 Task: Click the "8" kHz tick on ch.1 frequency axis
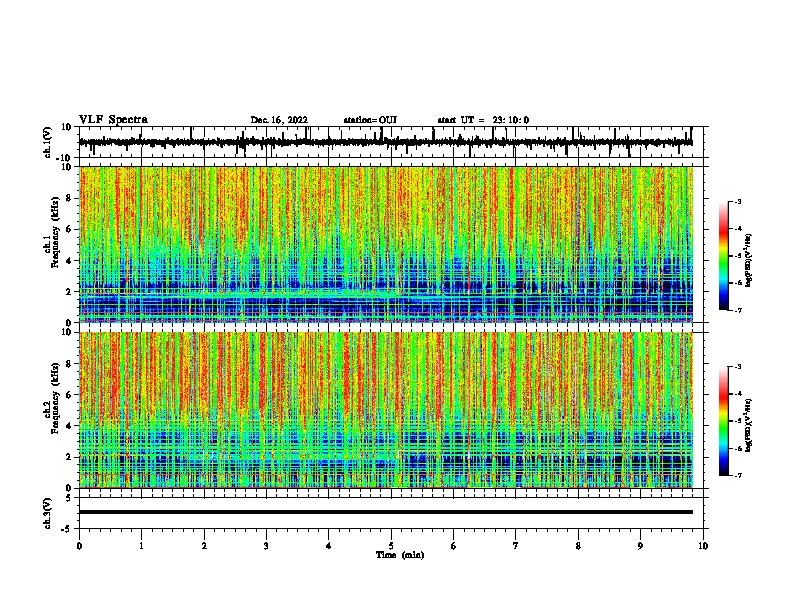click(70, 198)
